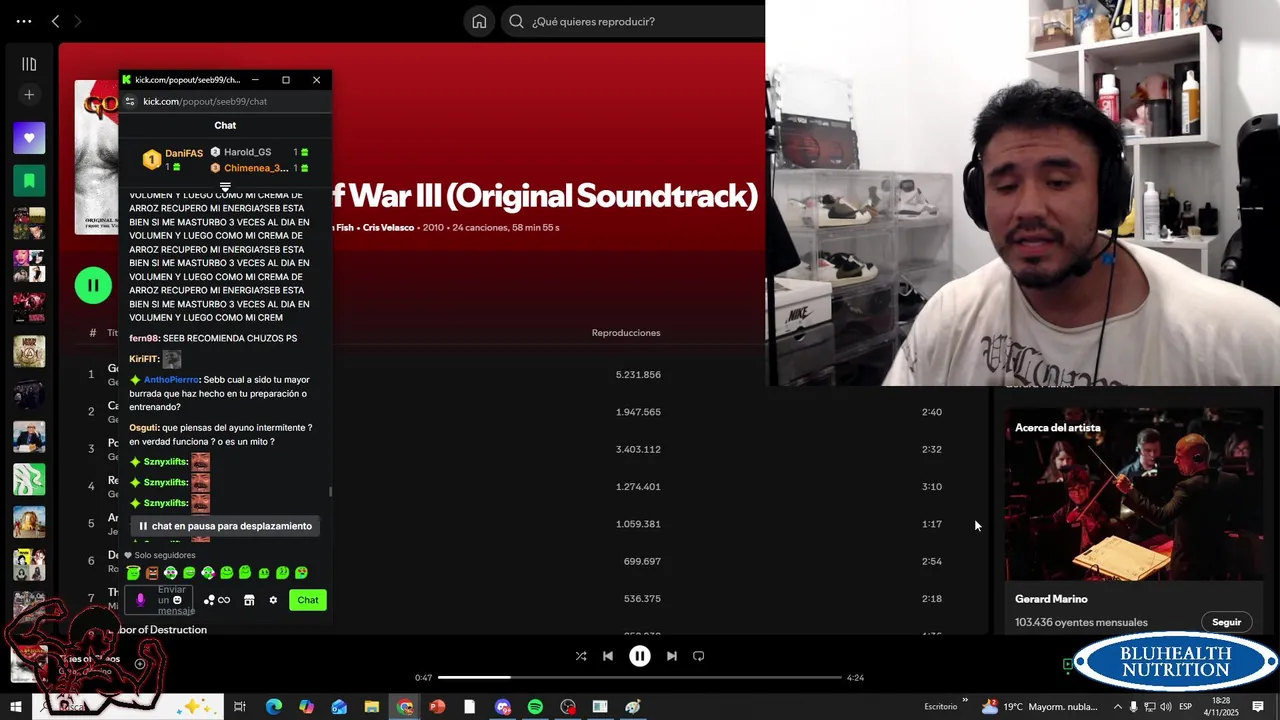Screen dimensions: 1280x720
Task: Open Liked Songs heart tile
Action: [29, 138]
